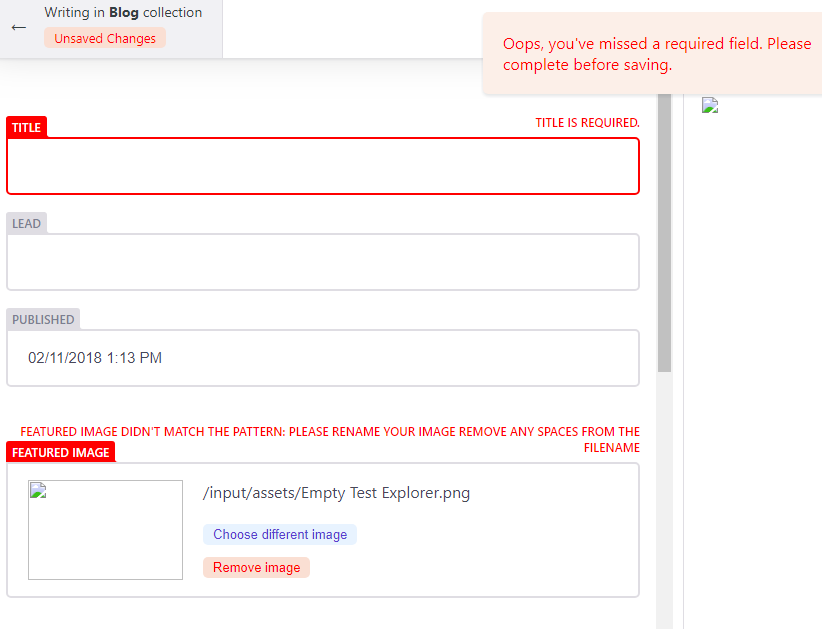Open the Published date field
The width and height of the screenshot is (822, 629).
[322, 358]
